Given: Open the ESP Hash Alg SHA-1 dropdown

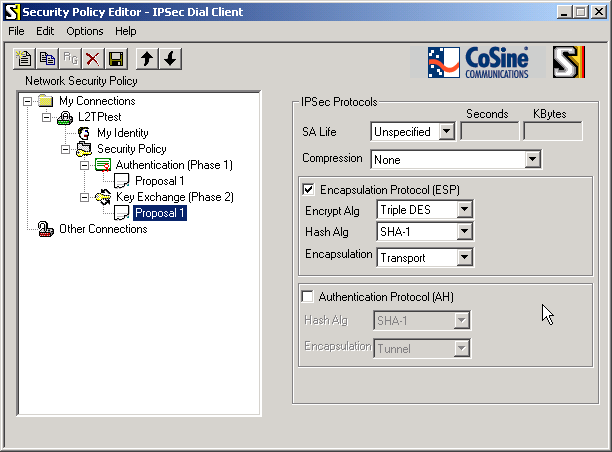Looking at the screenshot, I should [464, 231].
